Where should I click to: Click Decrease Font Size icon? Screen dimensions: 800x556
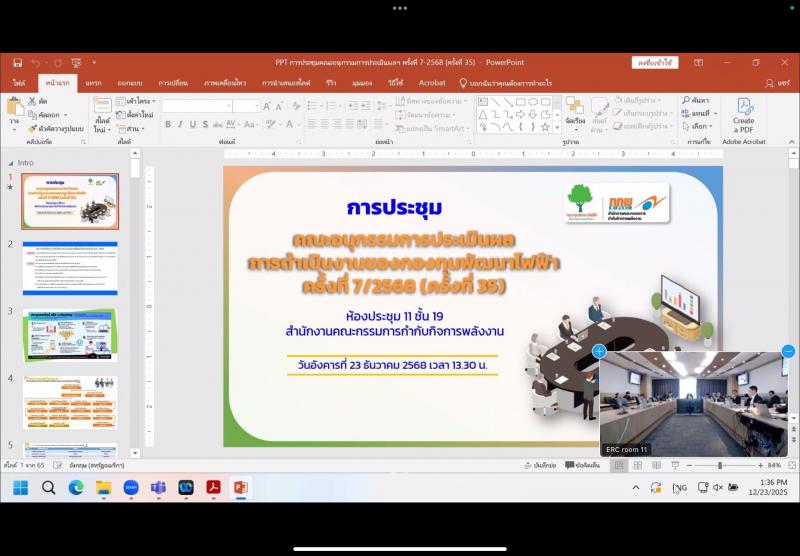point(279,106)
